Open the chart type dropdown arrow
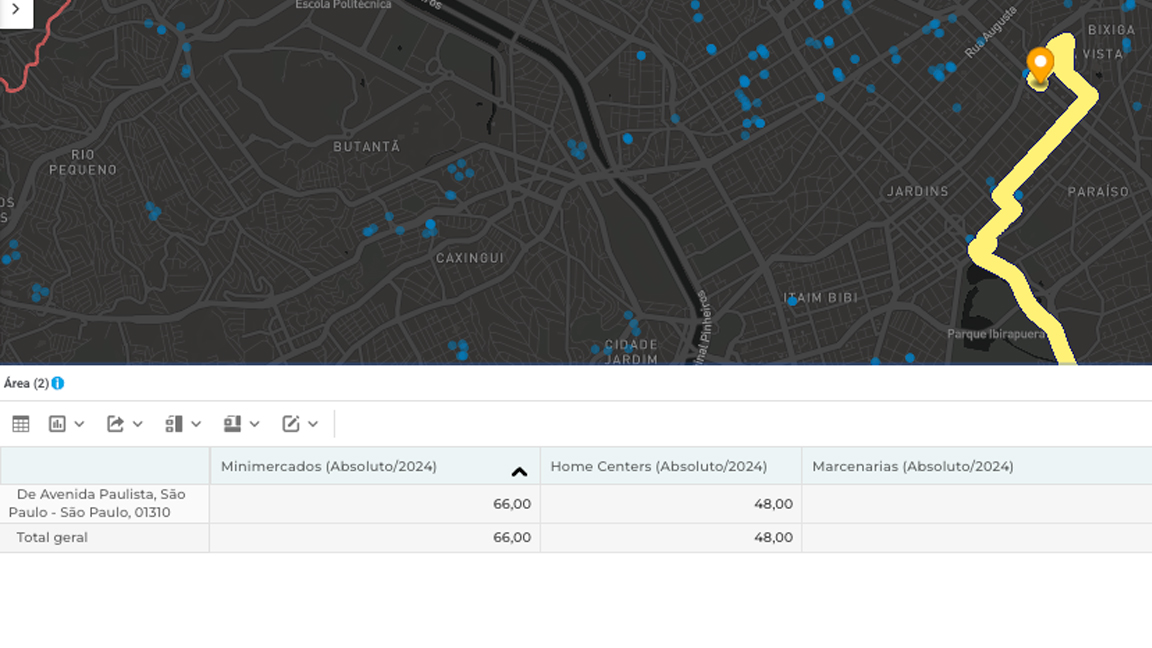Screen dimensions: 1152x648 80,424
